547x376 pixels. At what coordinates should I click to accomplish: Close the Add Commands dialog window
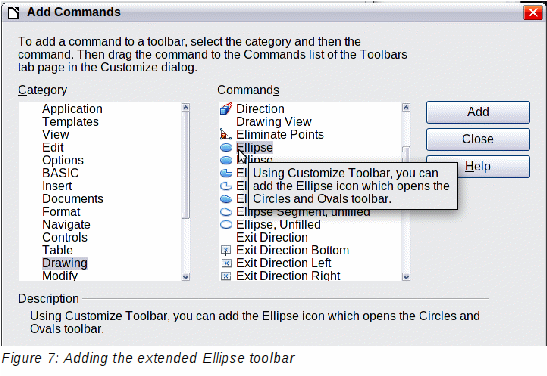[533, 13]
